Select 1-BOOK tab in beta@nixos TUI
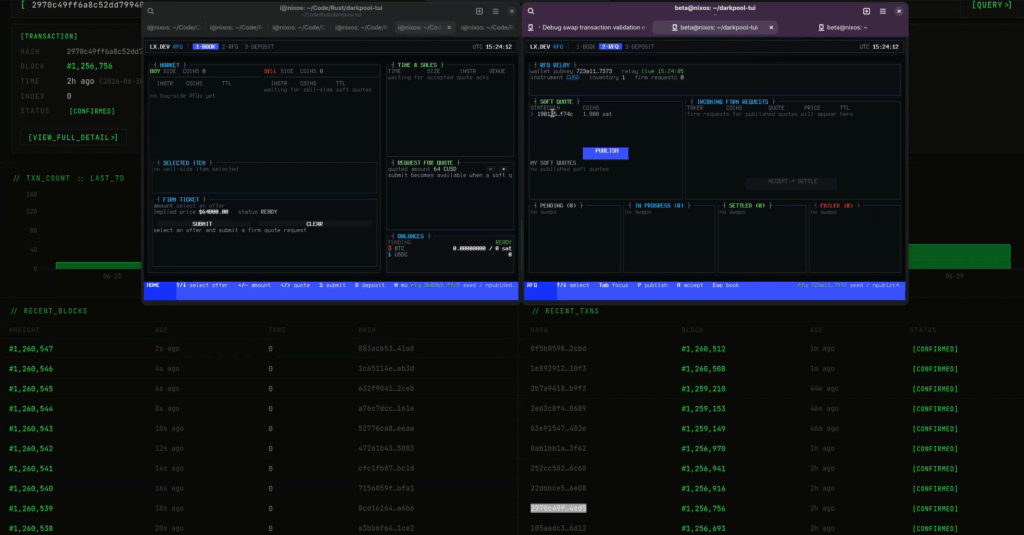Screen dimensions: 1024x535 (x=586, y=47)
